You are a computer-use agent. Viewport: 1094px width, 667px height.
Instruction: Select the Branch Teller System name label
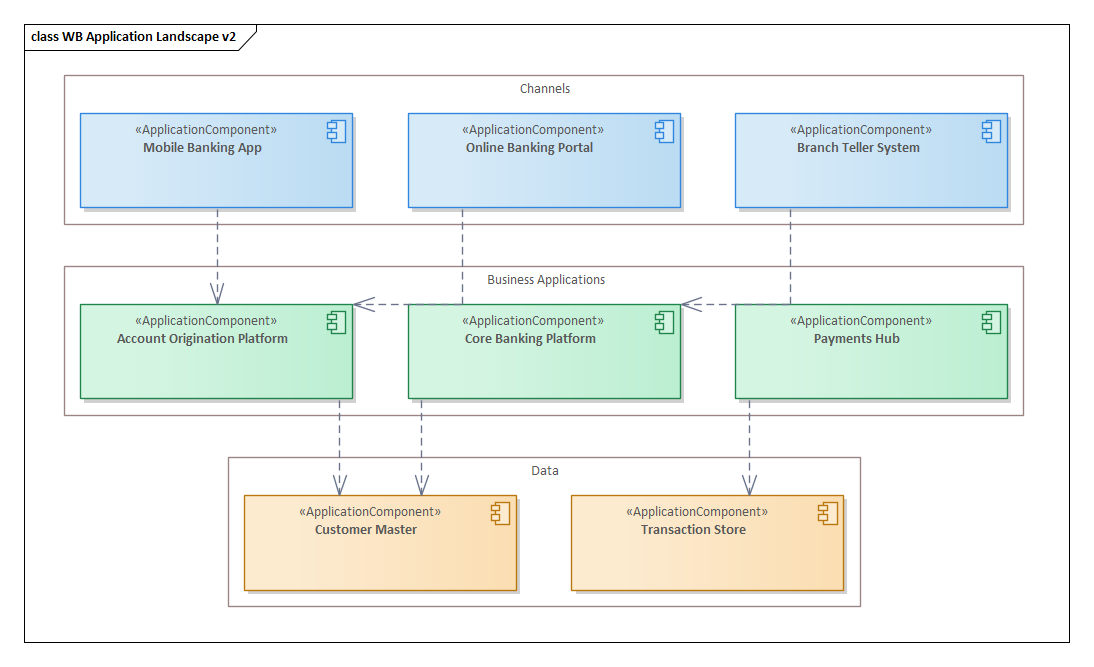[x=858, y=148]
